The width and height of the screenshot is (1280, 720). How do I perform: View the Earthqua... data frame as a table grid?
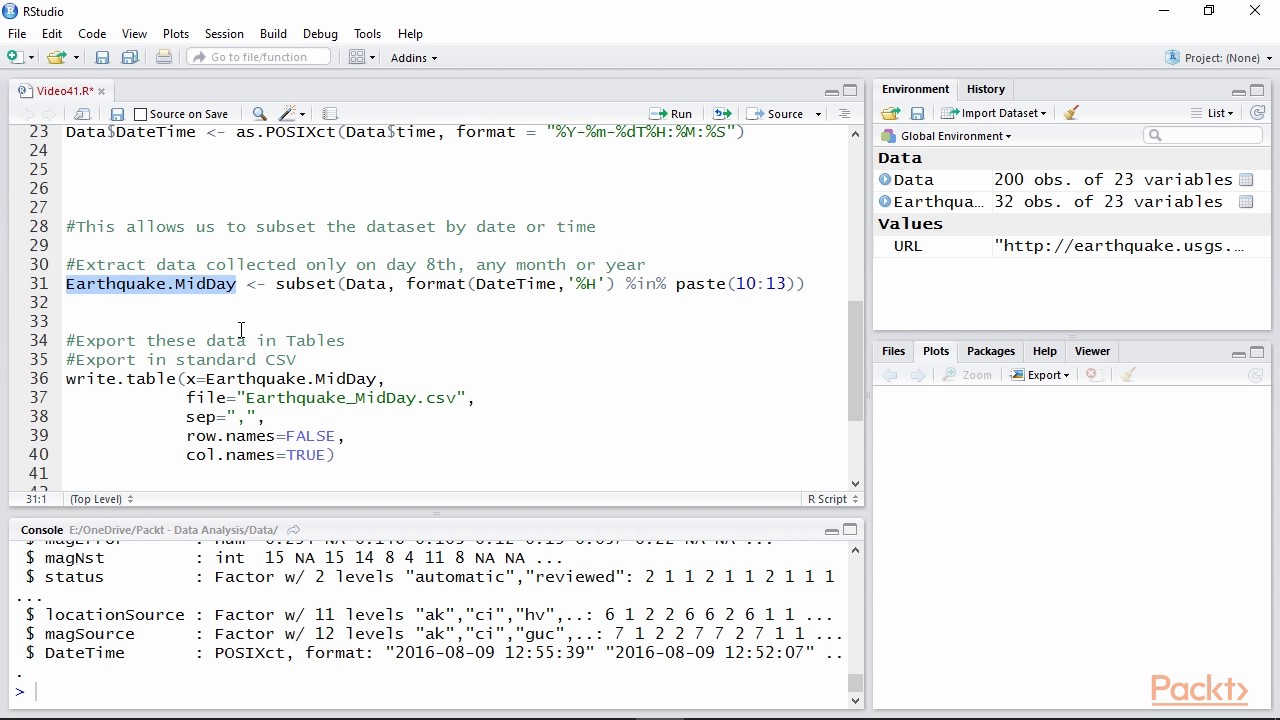coord(1246,202)
